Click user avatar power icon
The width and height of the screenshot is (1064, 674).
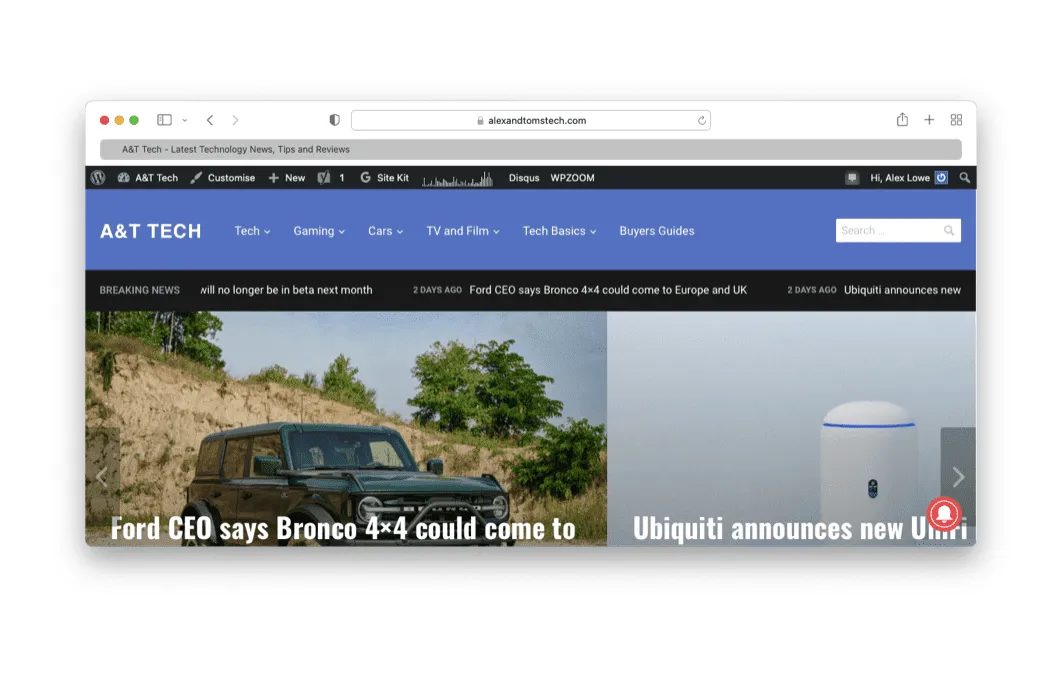point(941,178)
